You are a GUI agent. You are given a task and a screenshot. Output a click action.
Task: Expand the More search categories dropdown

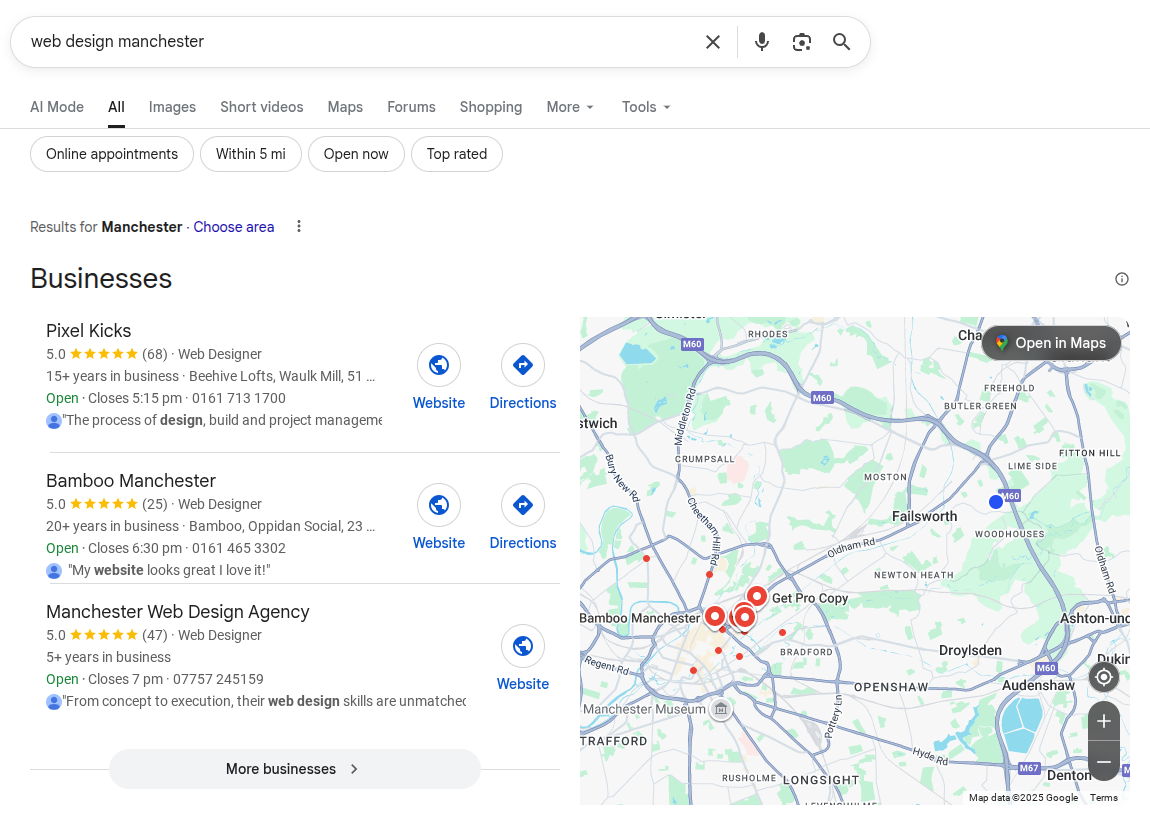(570, 107)
